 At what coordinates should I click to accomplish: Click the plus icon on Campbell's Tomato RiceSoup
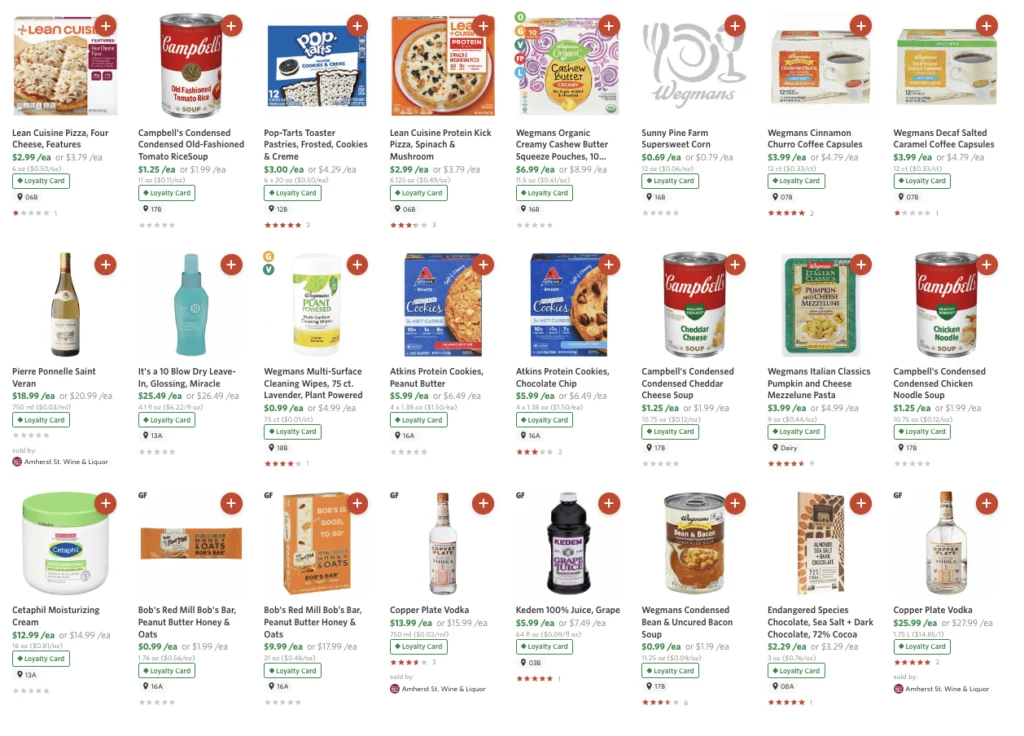[x=231, y=26]
